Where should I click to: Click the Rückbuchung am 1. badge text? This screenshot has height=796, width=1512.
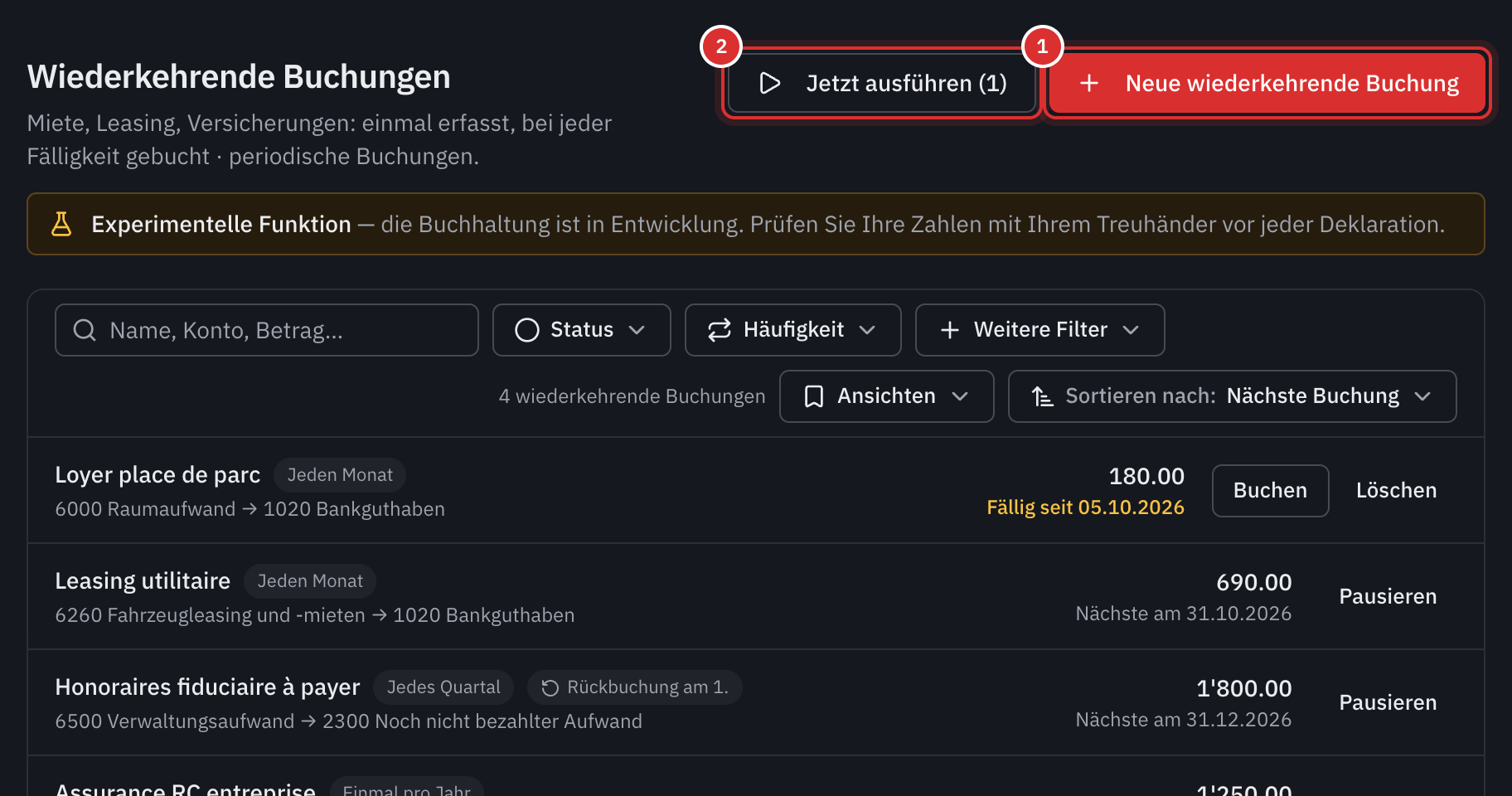tap(647, 687)
